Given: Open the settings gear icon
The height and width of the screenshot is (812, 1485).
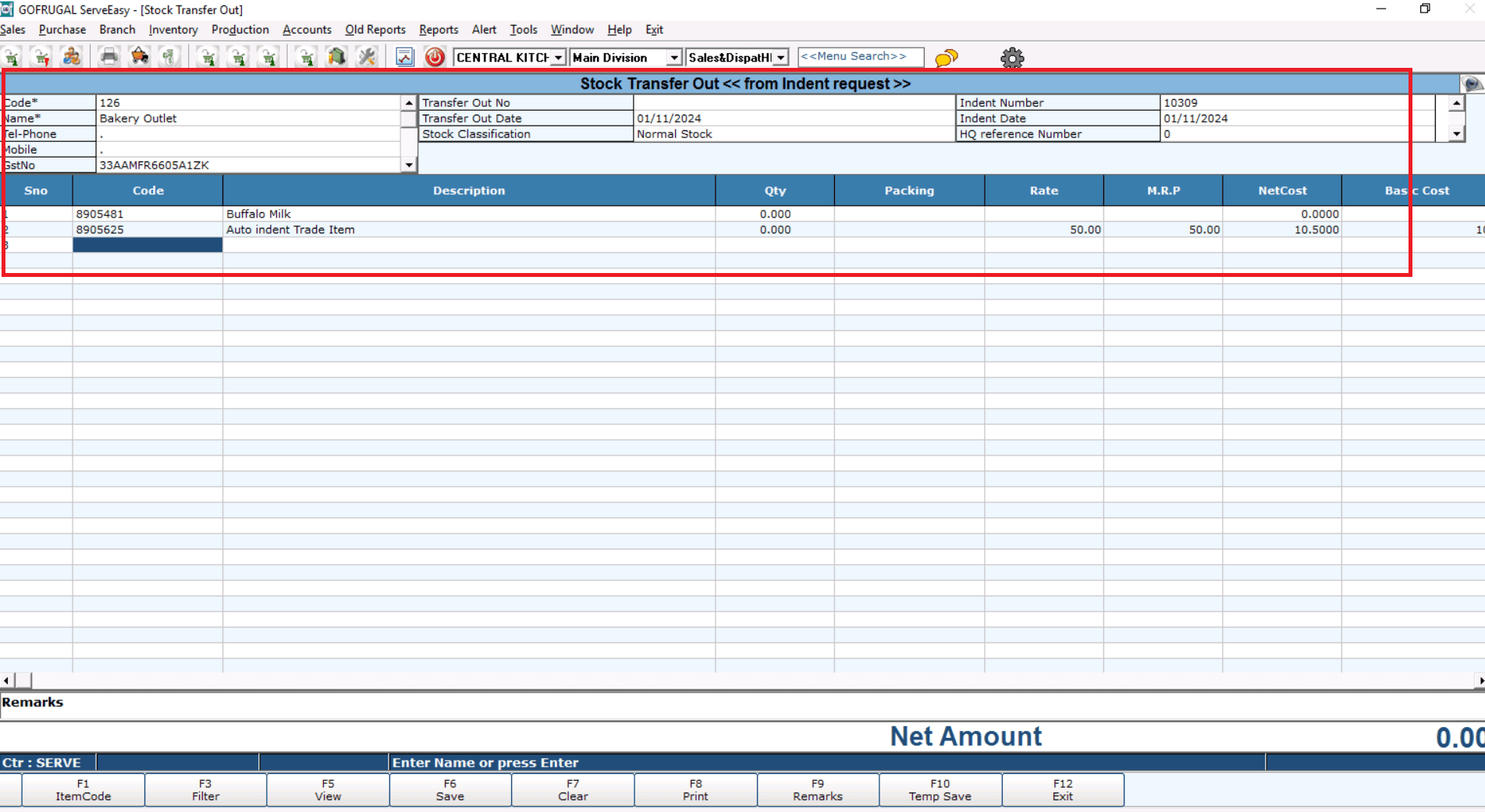Looking at the screenshot, I should click(1011, 58).
